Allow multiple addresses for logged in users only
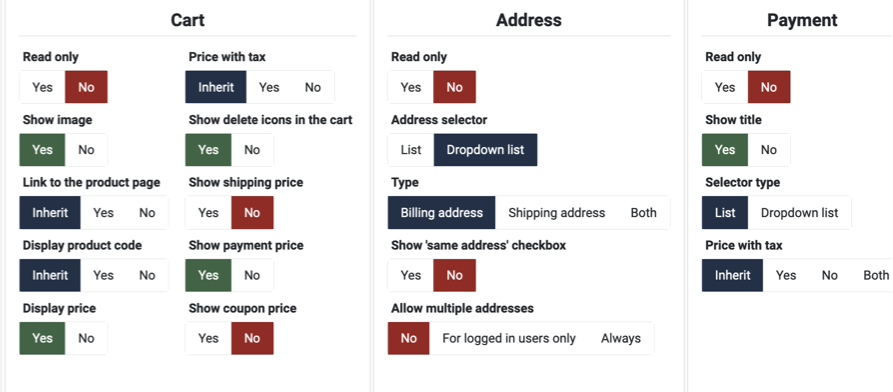The height and width of the screenshot is (392, 893). (509, 338)
